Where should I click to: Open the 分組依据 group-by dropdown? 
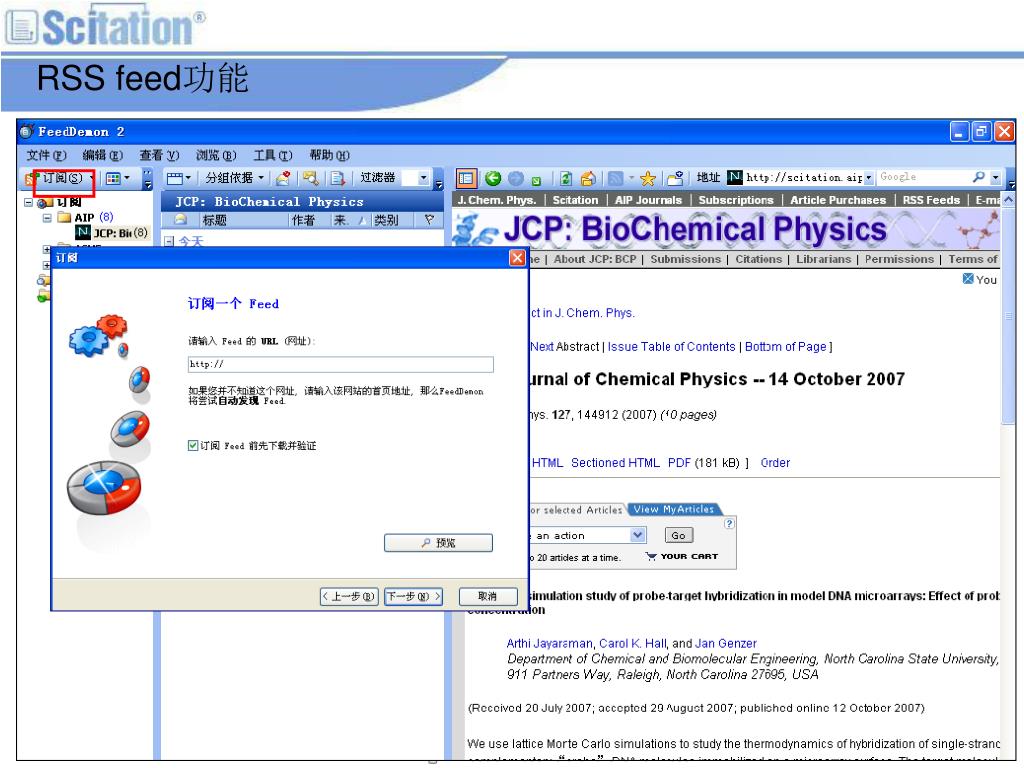tap(234, 178)
